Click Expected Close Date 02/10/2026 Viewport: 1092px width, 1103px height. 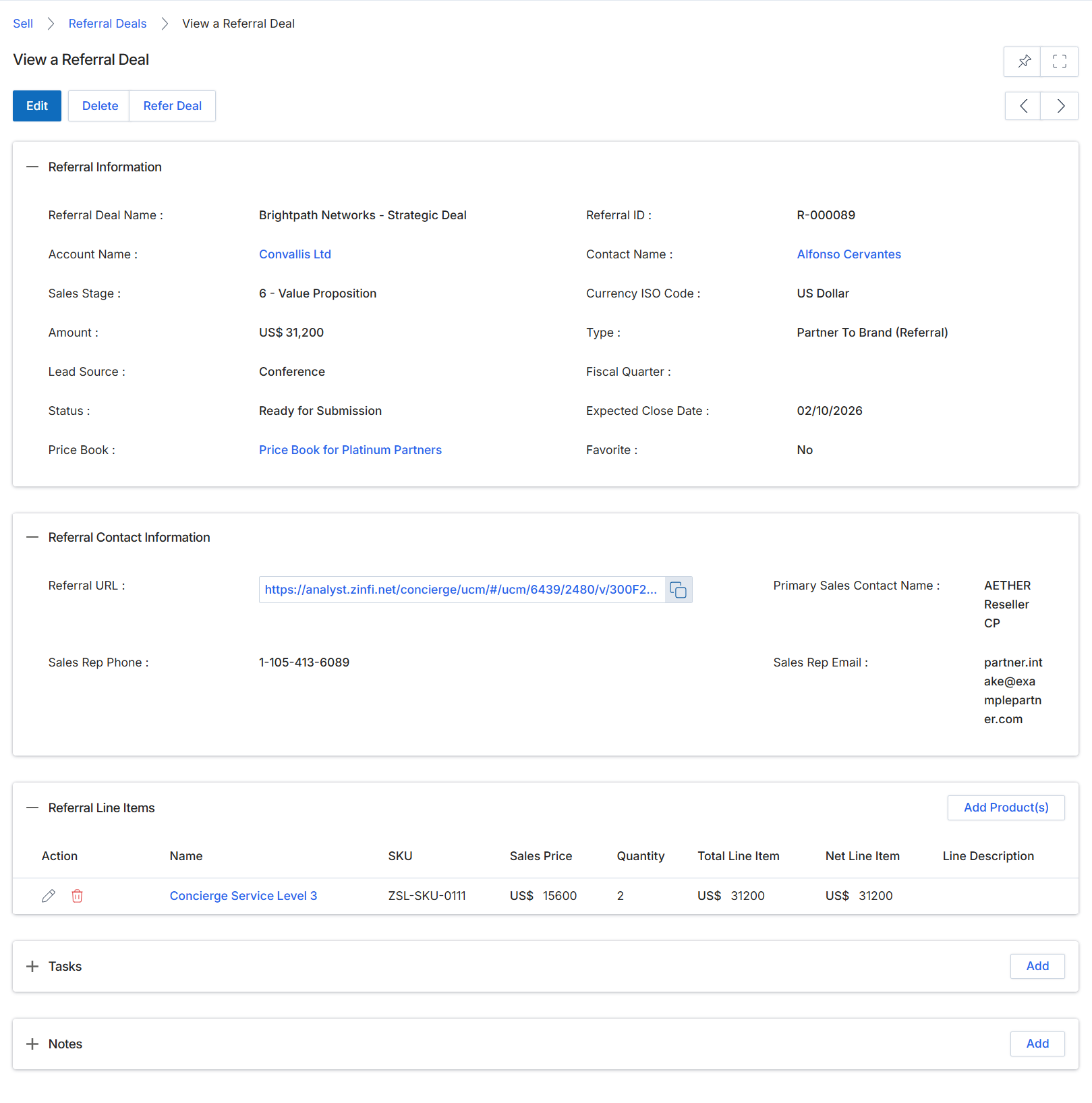pyautogui.click(x=830, y=411)
